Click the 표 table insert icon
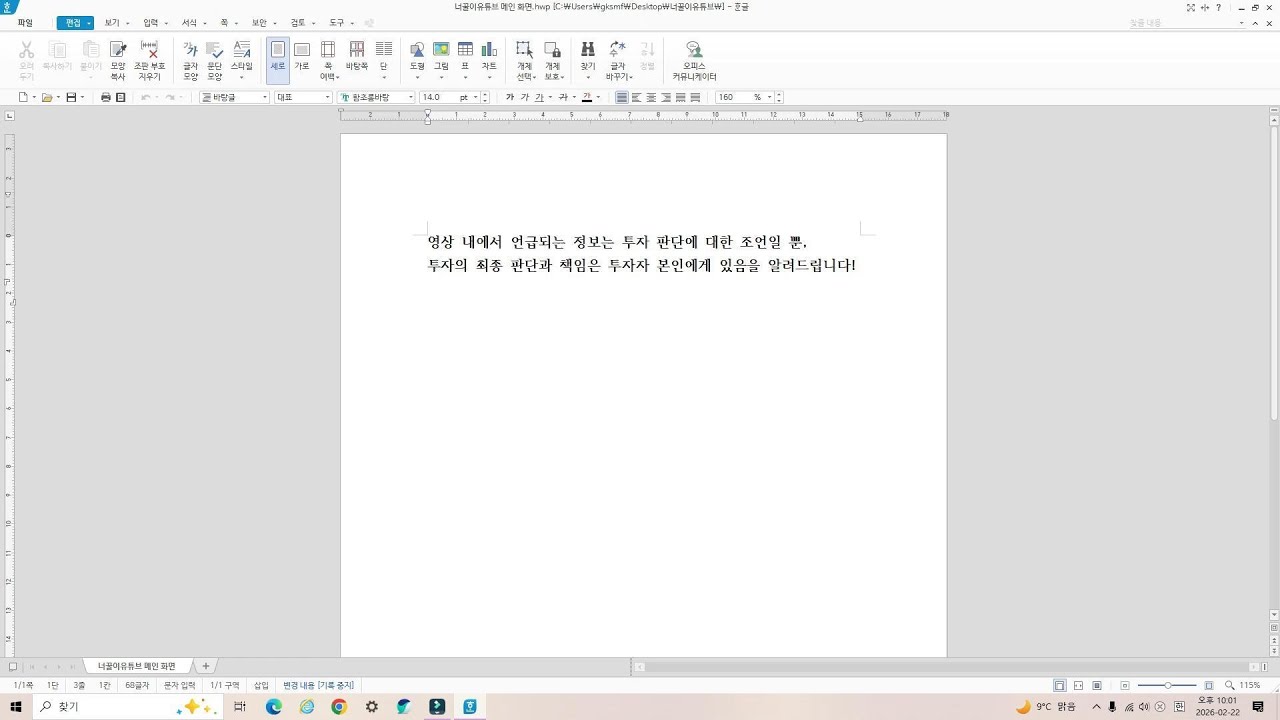 (465, 60)
